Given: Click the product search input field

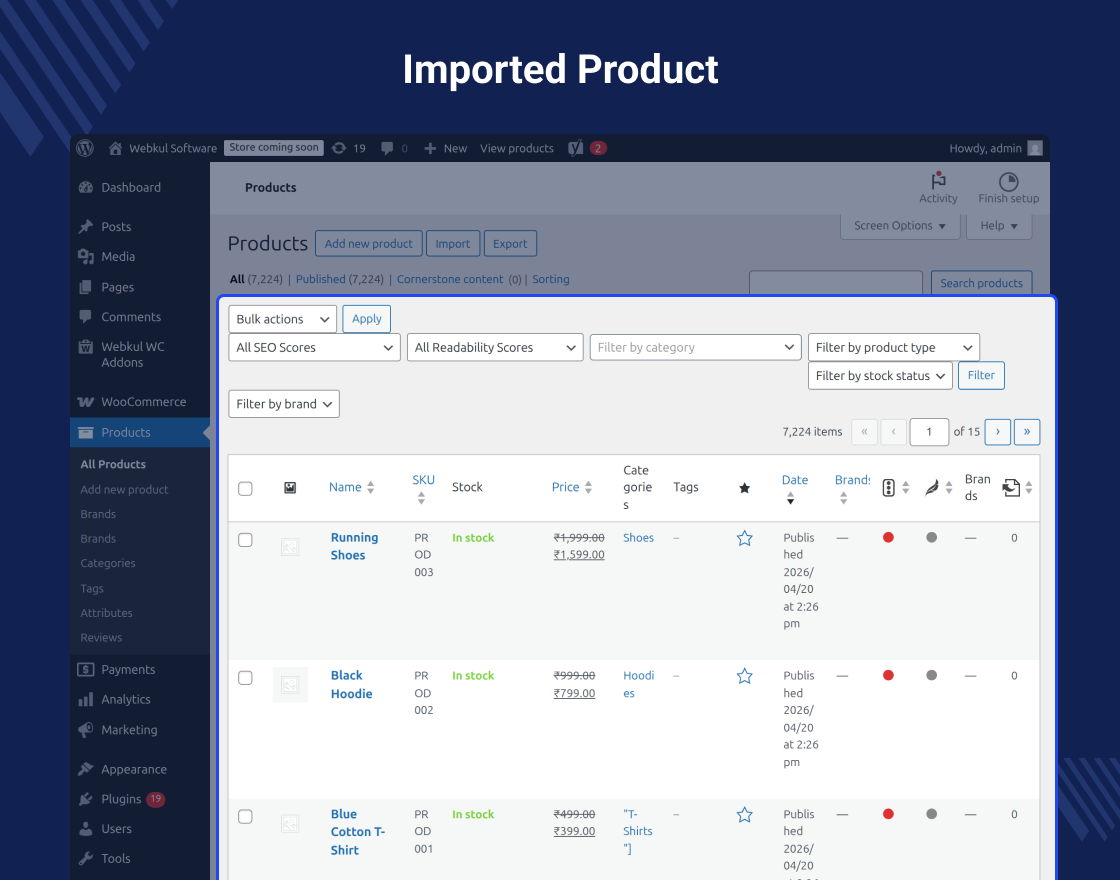Looking at the screenshot, I should coord(836,284).
